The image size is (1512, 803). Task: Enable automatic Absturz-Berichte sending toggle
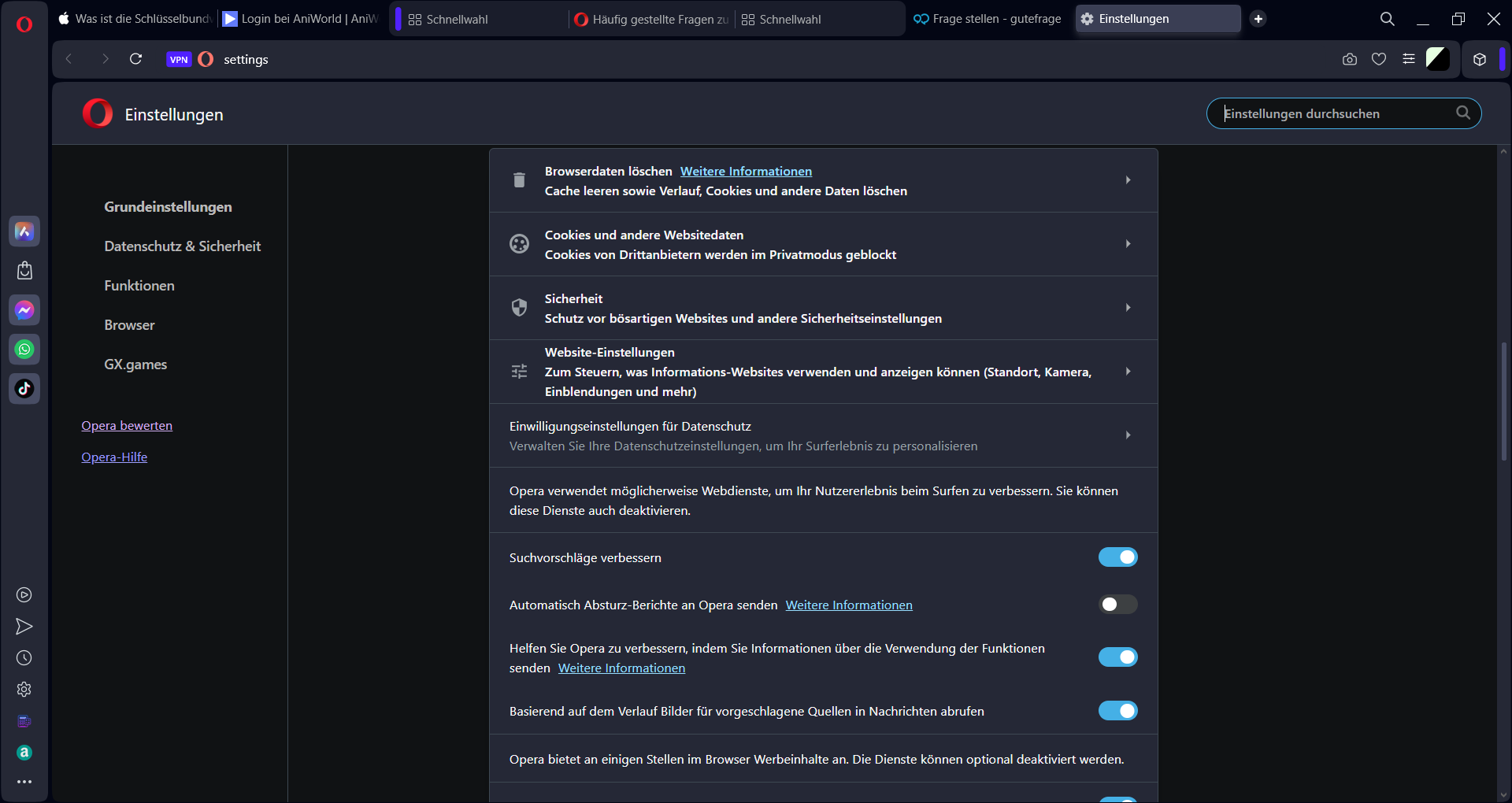pos(1117,605)
